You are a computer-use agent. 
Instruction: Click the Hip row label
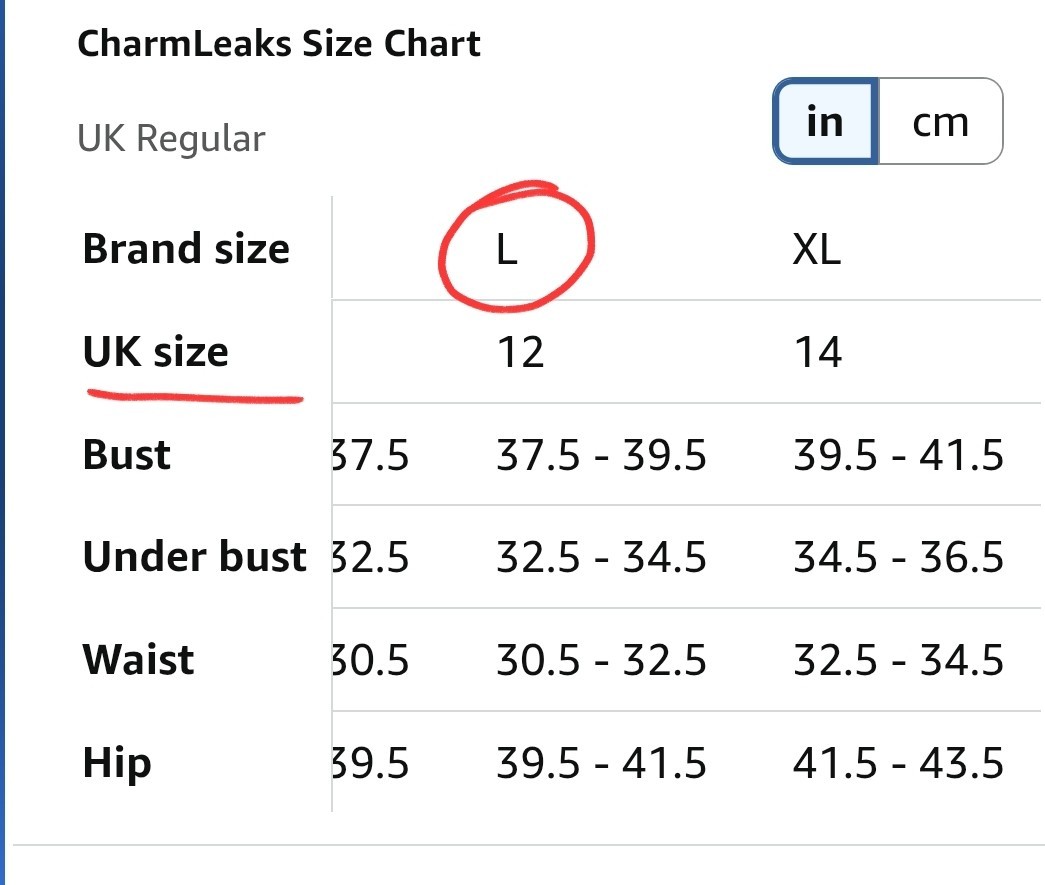click(x=117, y=763)
